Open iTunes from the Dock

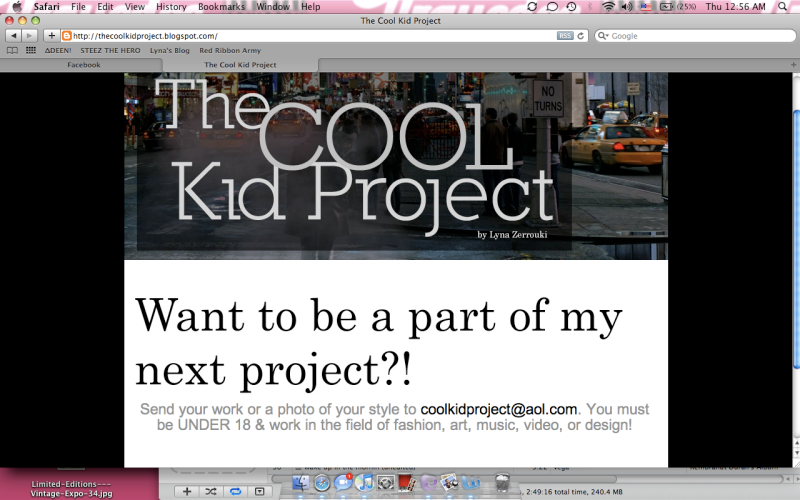click(x=364, y=482)
